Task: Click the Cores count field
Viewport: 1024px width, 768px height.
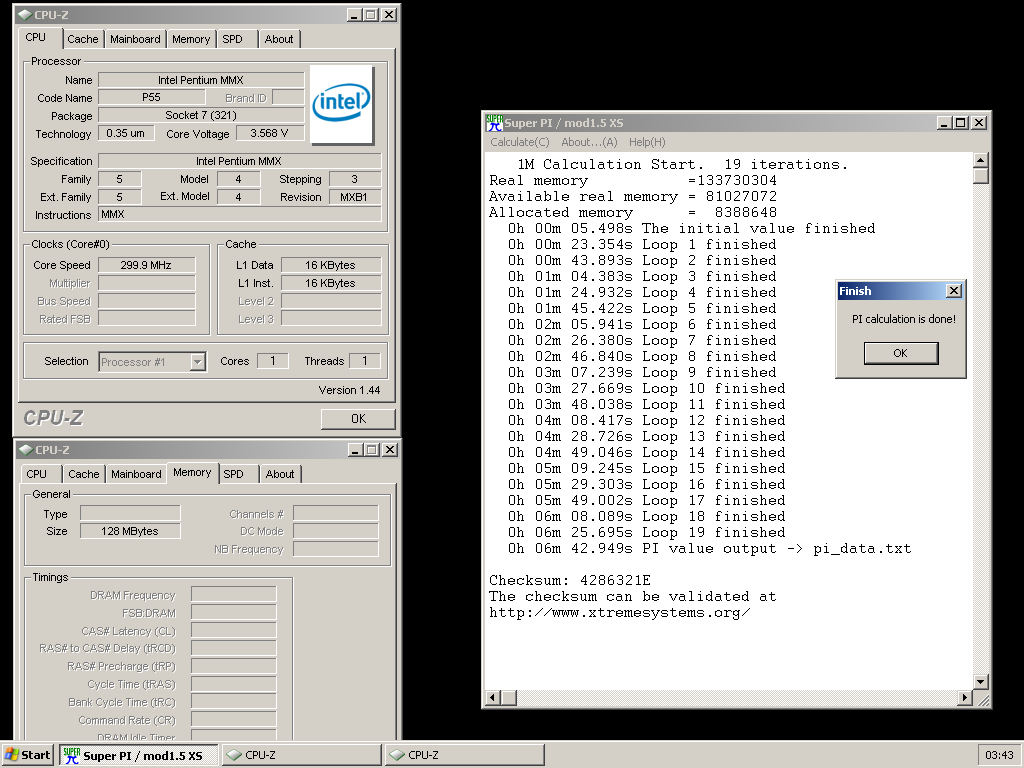Action: click(x=273, y=360)
